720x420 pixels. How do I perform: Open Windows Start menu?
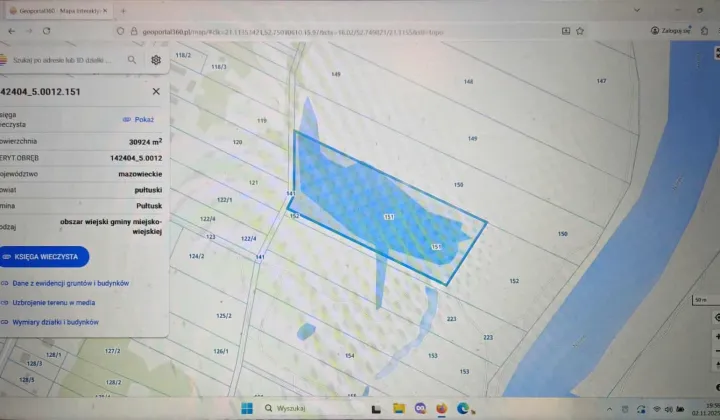(246, 408)
